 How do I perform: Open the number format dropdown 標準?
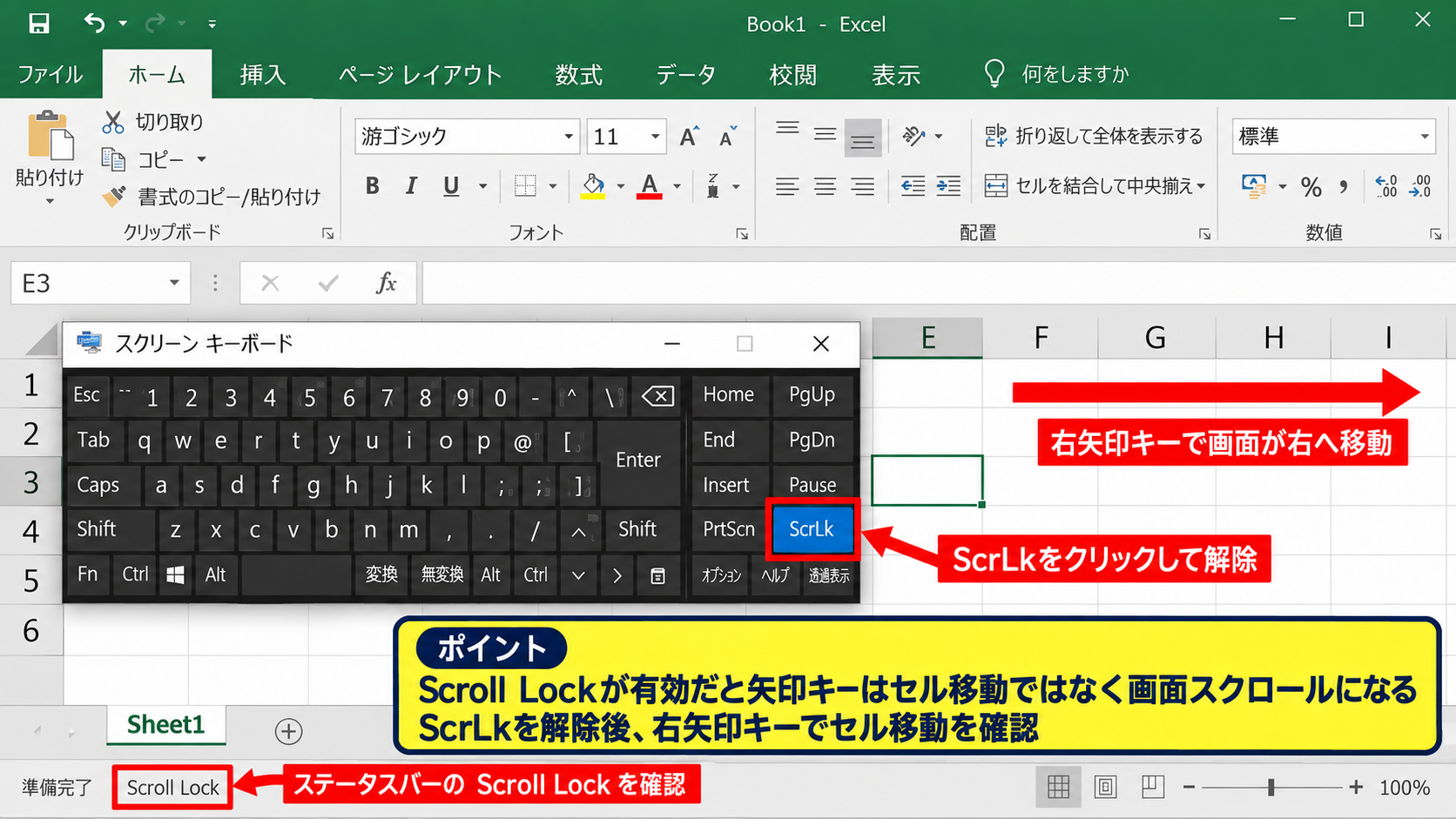(x=1425, y=137)
